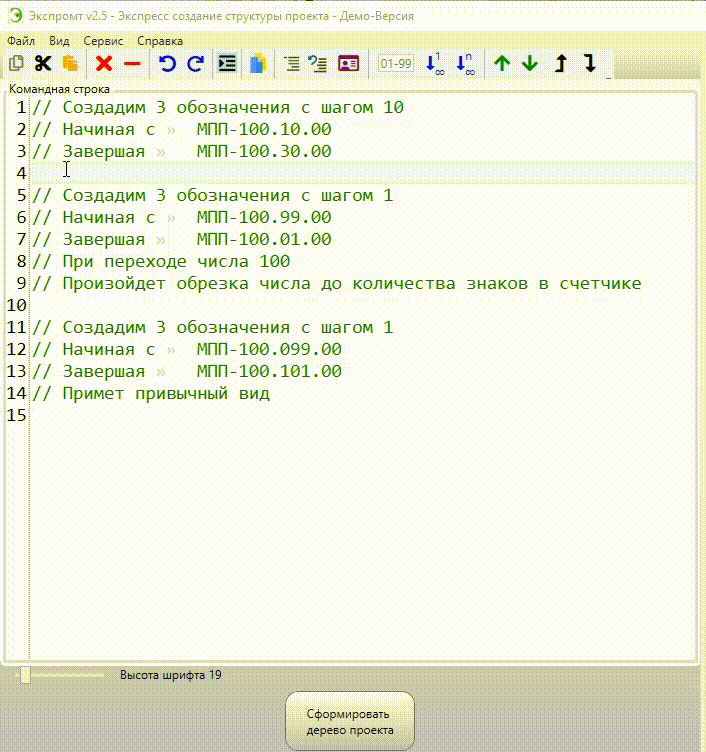Click the question mark lines icon
Screen dimensions: 706x752
tap(318, 63)
